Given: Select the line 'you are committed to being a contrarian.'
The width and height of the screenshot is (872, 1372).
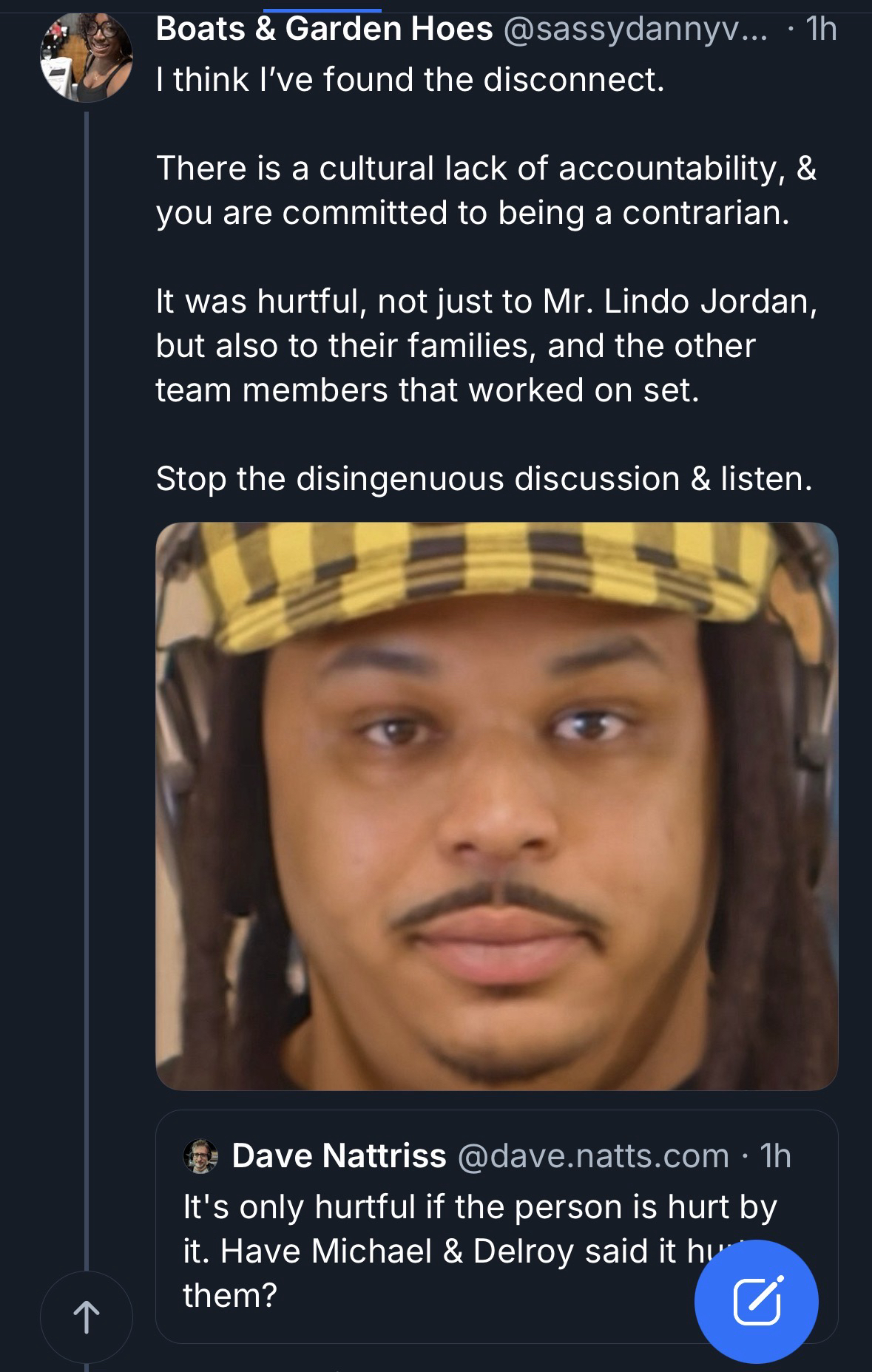Looking at the screenshot, I should click(473, 213).
